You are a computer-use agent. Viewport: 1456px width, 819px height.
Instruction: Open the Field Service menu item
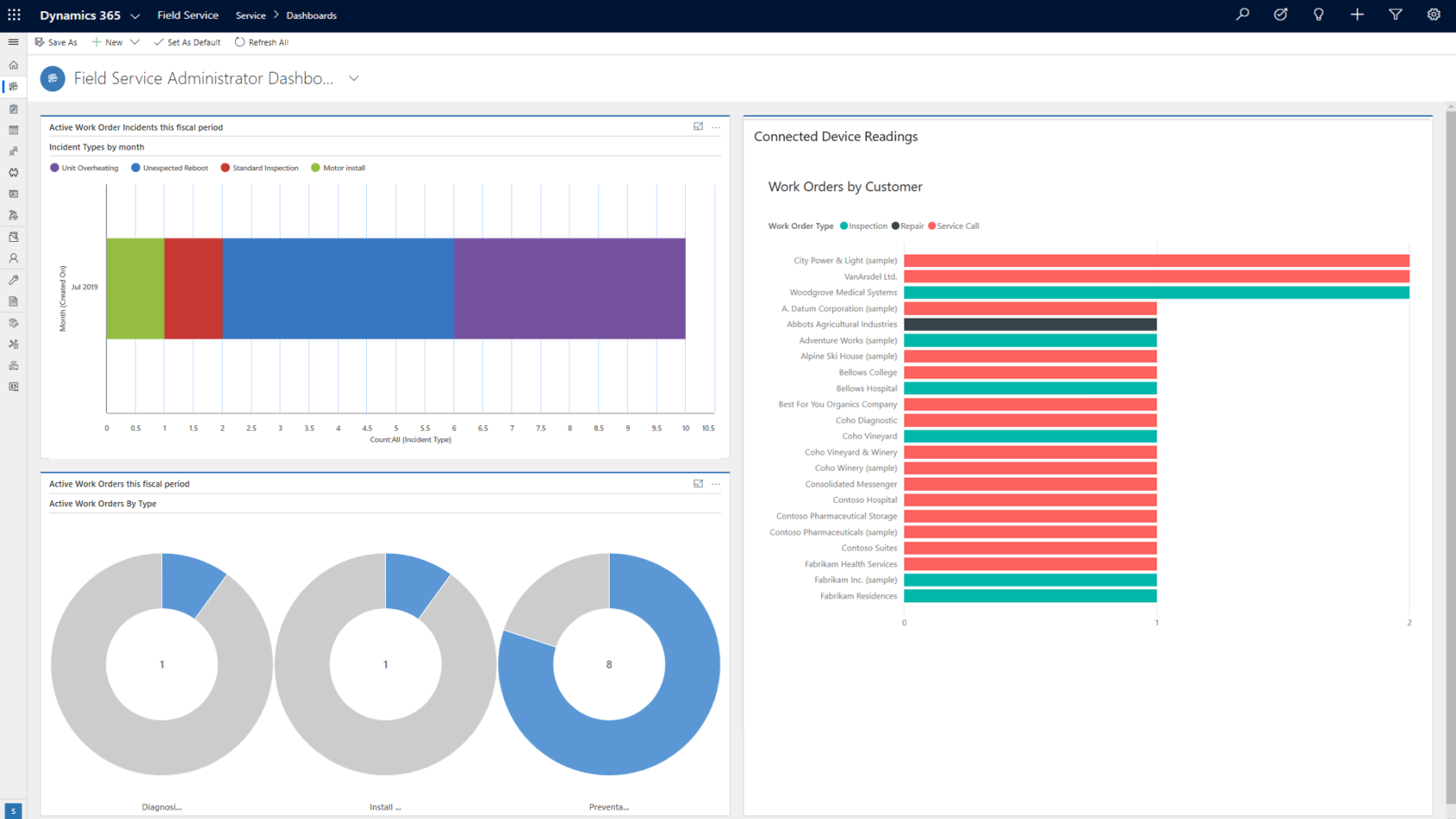[x=187, y=16]
